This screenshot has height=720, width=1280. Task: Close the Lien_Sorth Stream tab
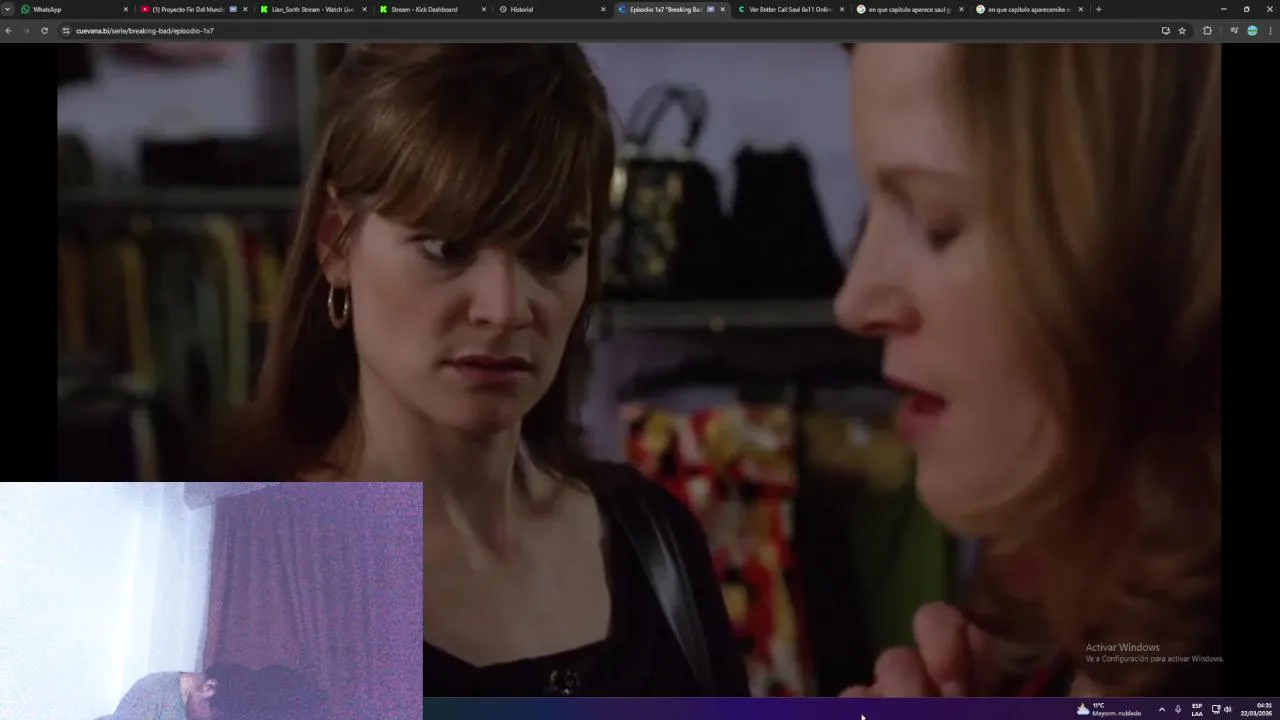(364, 9)
